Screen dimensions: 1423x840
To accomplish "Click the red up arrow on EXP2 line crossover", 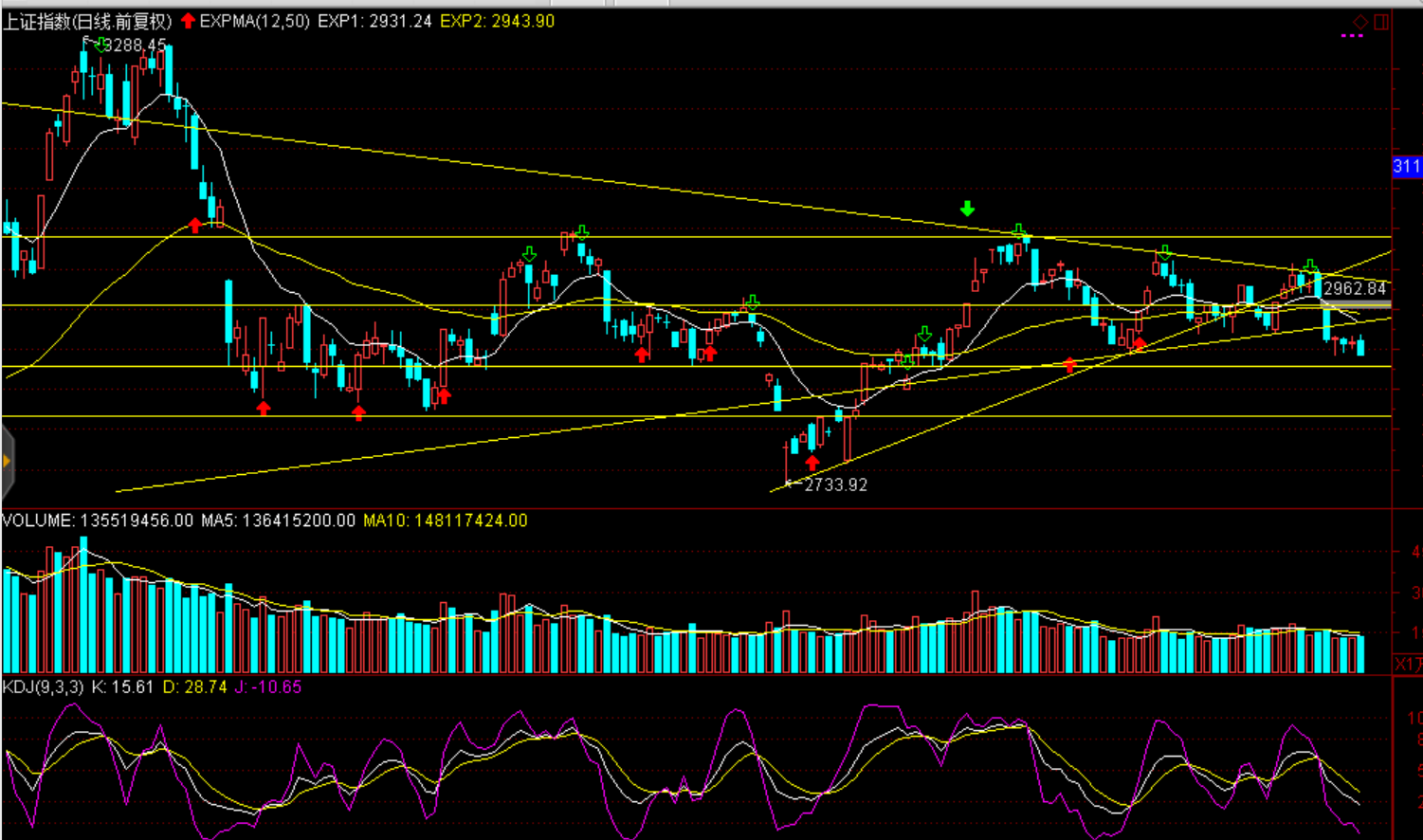I will pos(195,226).
